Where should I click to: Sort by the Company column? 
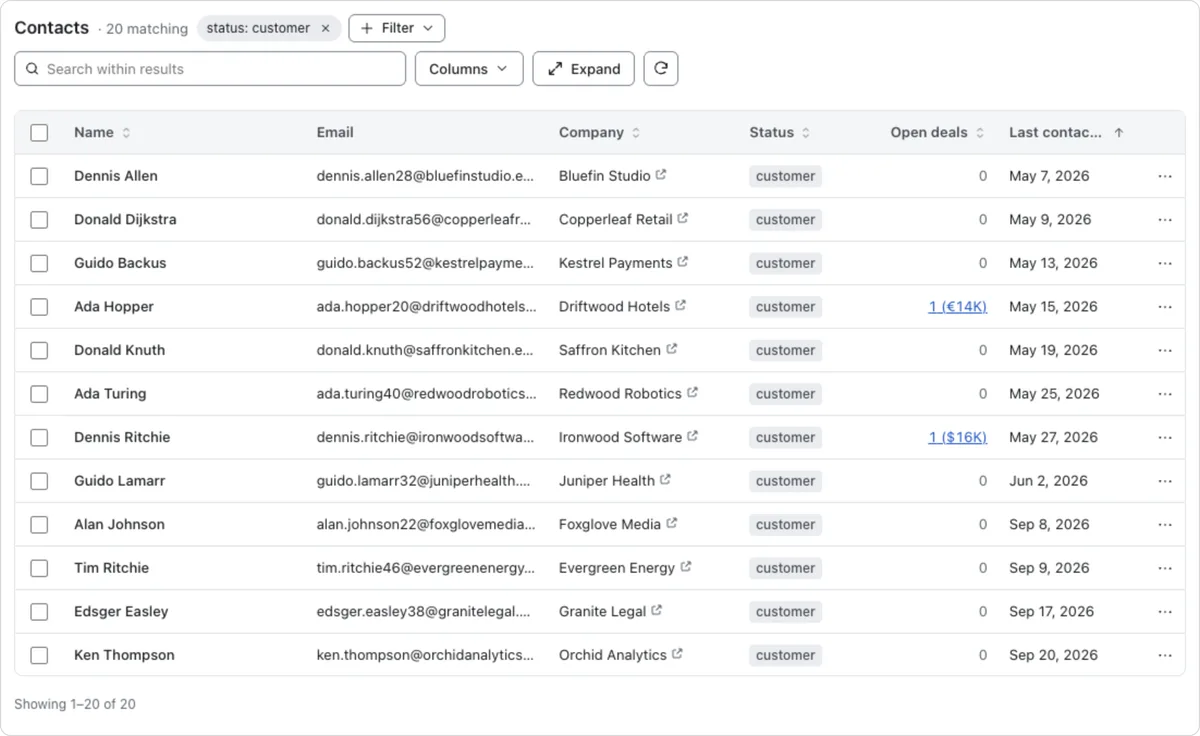click(600, 132)
